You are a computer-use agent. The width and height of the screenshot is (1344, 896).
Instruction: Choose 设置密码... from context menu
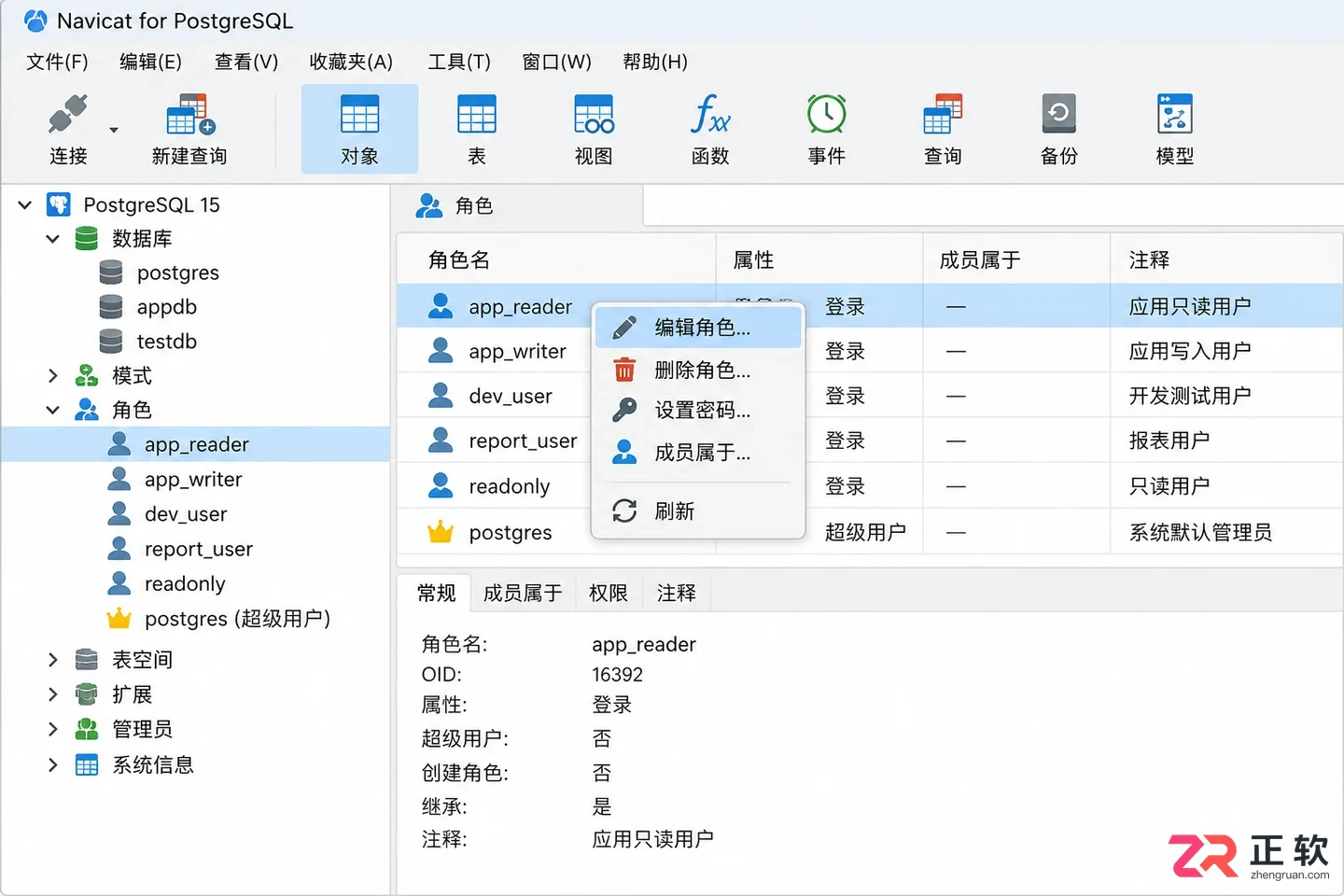[698, 411]
